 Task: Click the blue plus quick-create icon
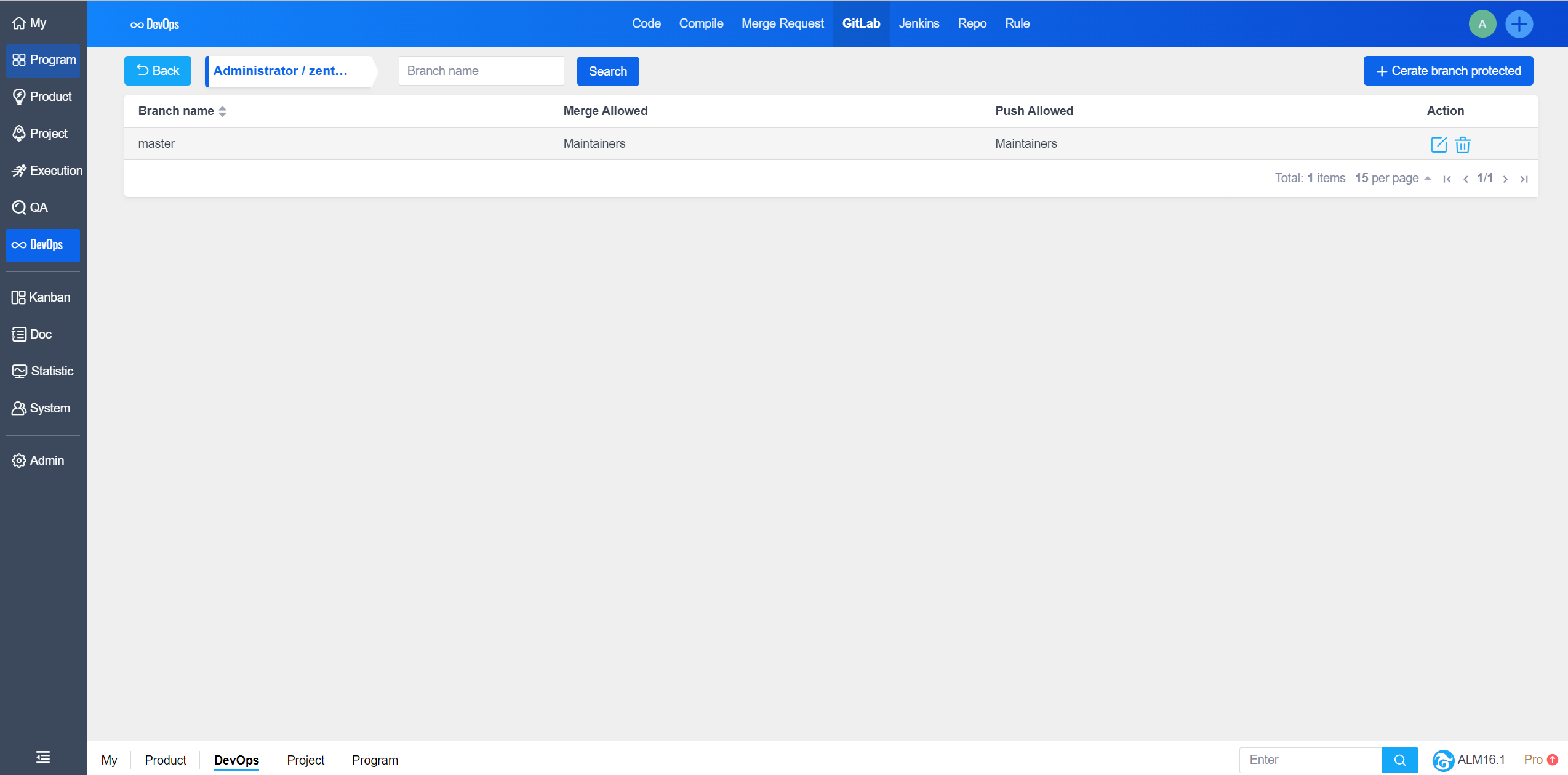[1519, 24]
